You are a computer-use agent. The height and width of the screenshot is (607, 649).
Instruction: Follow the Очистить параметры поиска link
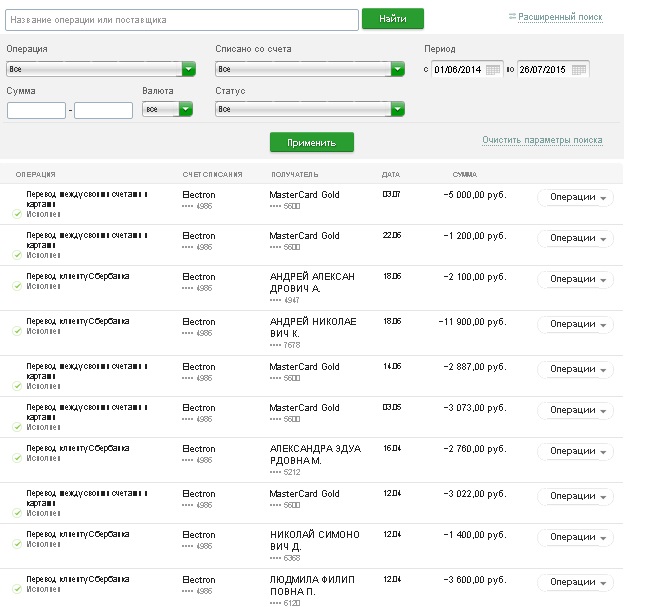542,140
